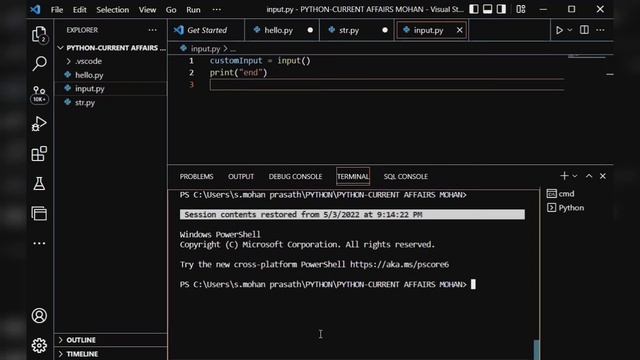Open input.py in the explorer tree
Viewport: 640px width, 360px height.
111,89
